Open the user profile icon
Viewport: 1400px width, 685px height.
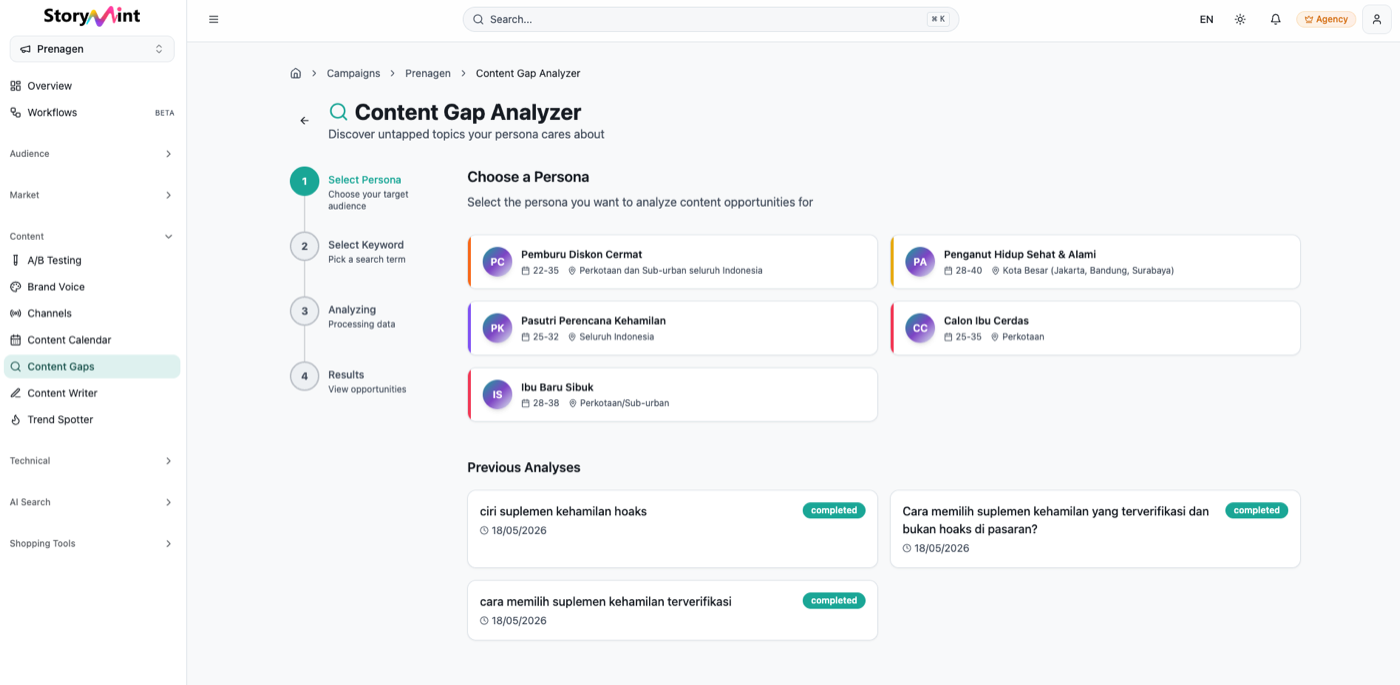pos(1377,19)
